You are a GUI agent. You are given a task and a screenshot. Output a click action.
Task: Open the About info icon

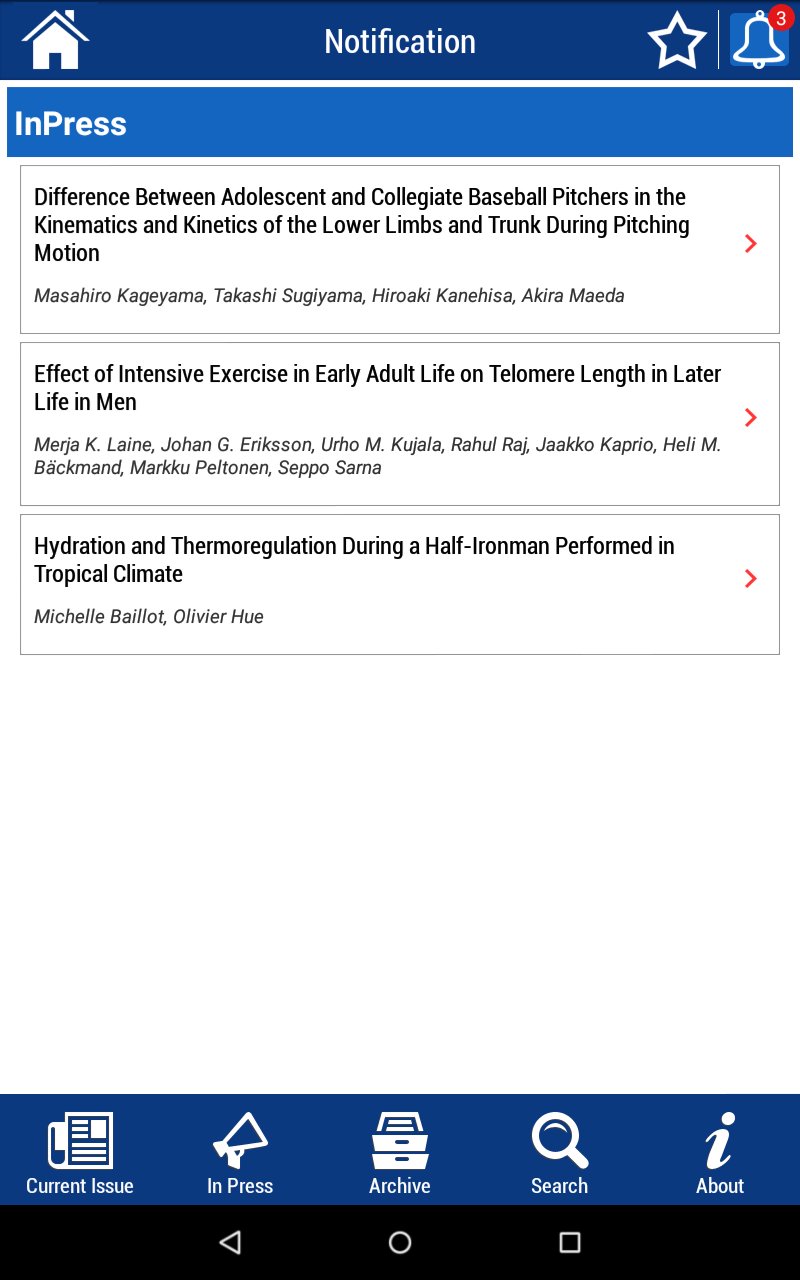(x=720, y=1140)
